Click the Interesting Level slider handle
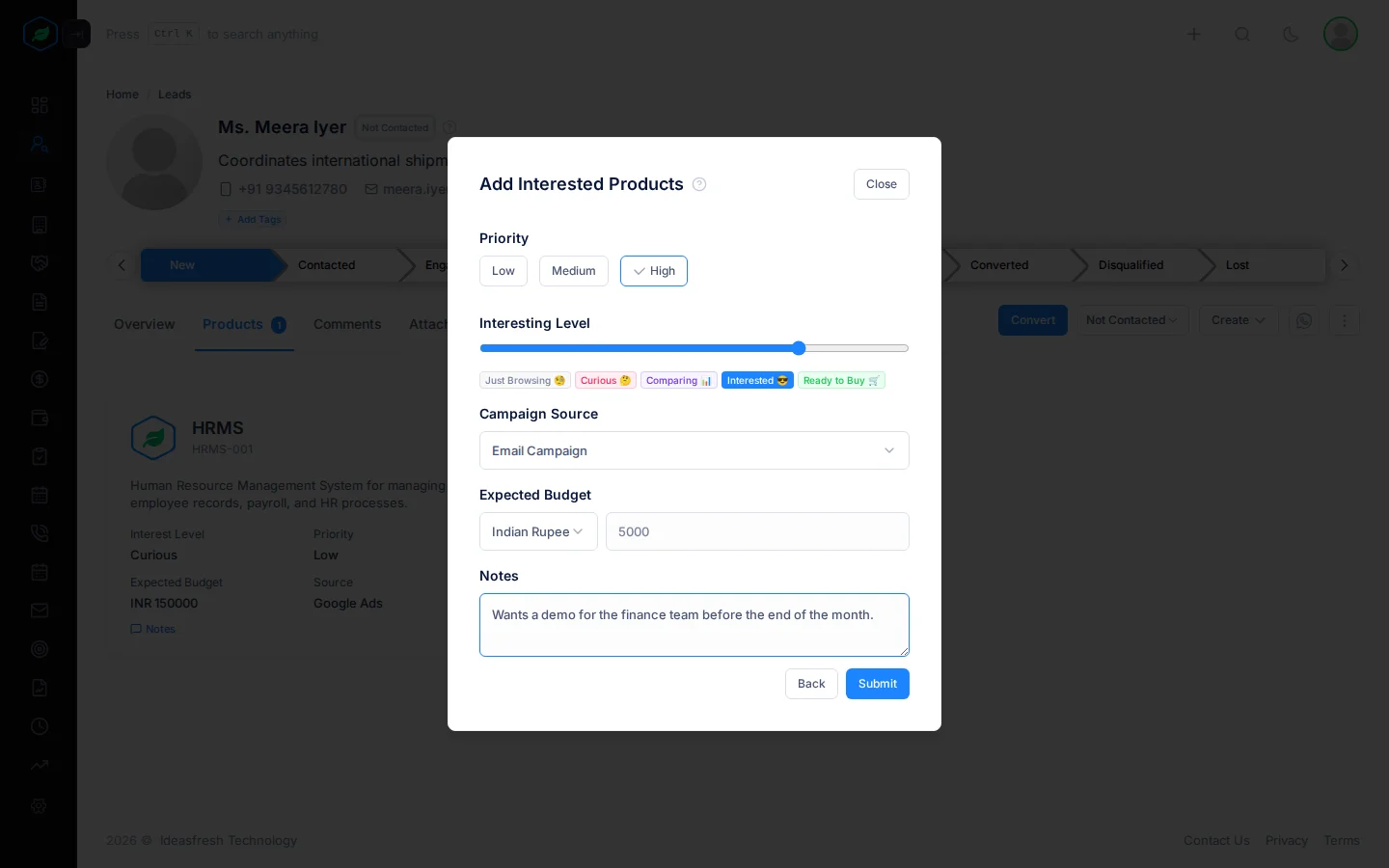Viewport: 1389px width, 868px height. pos(799,348)
